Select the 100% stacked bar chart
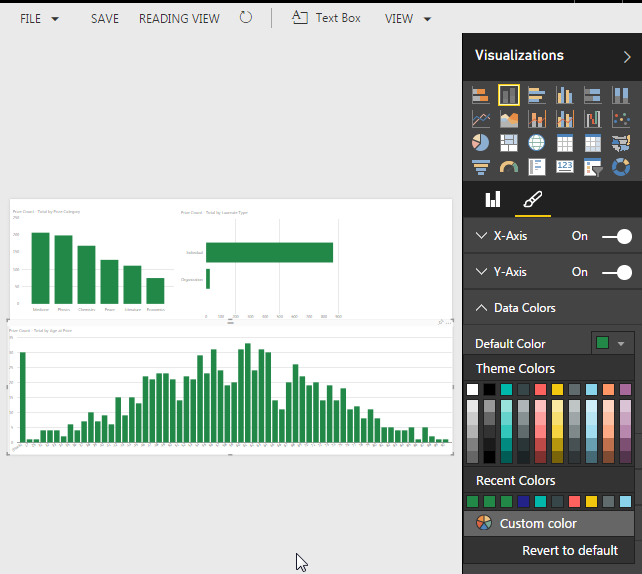This screenshot has width=642, height=574. pos(592,95)
